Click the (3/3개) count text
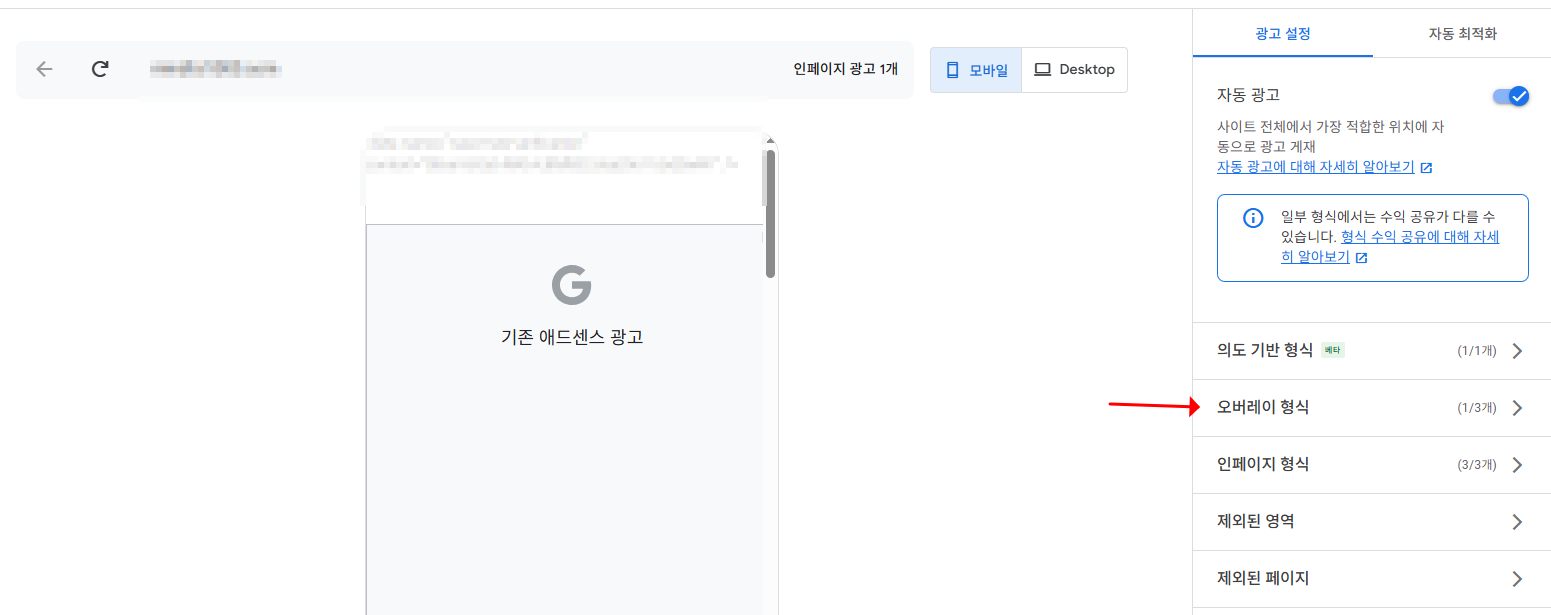 click(x=1477, y=465)
